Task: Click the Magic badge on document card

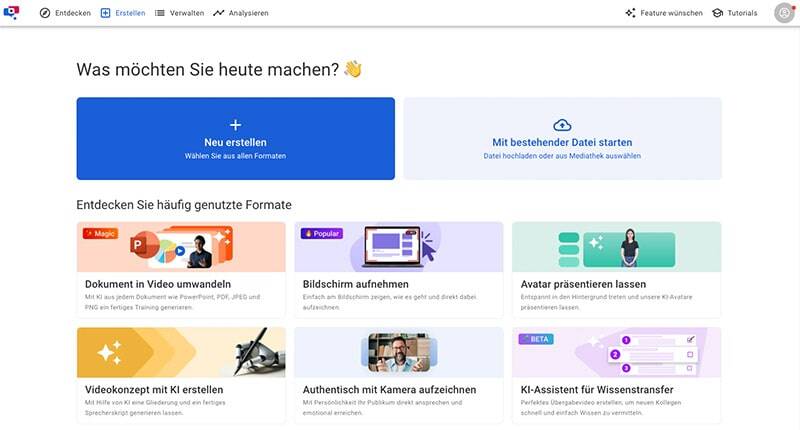Action: 101,234
